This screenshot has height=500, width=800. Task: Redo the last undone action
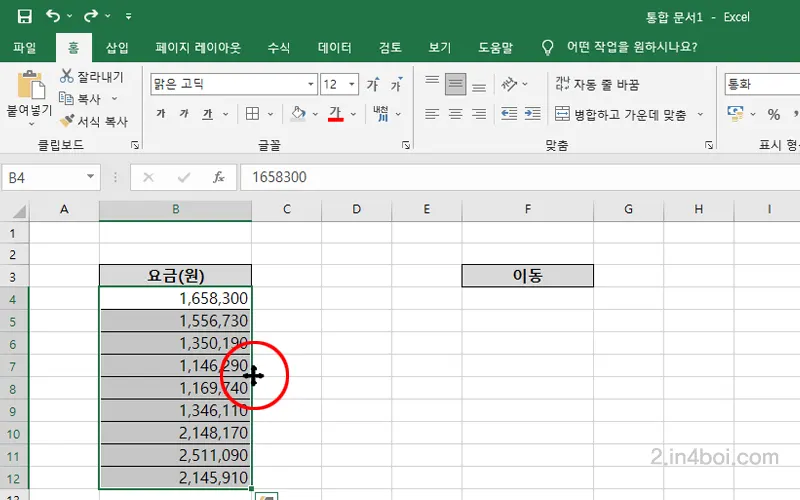pos(91,16)
